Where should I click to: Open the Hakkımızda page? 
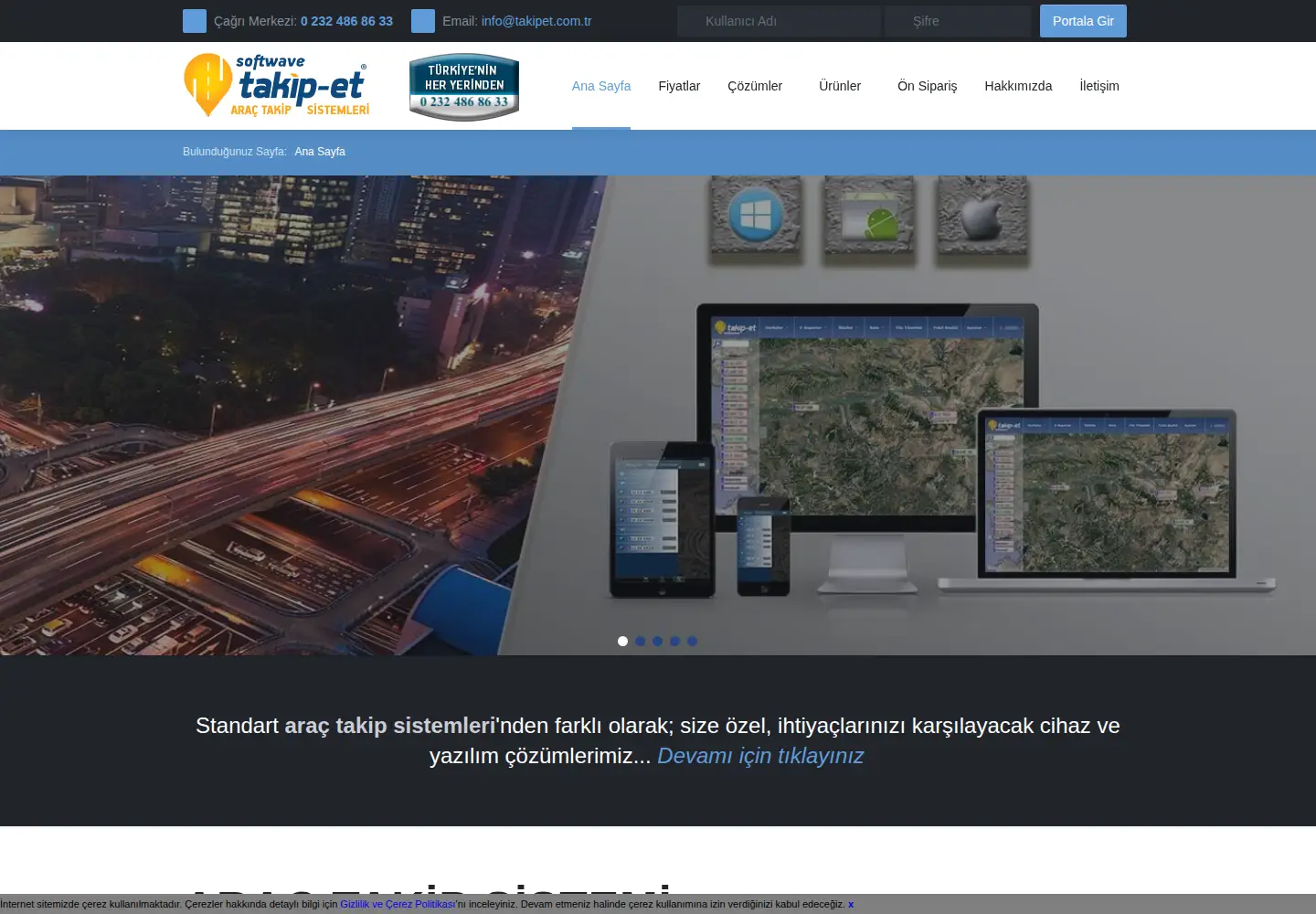click(x=1018, y=86)
